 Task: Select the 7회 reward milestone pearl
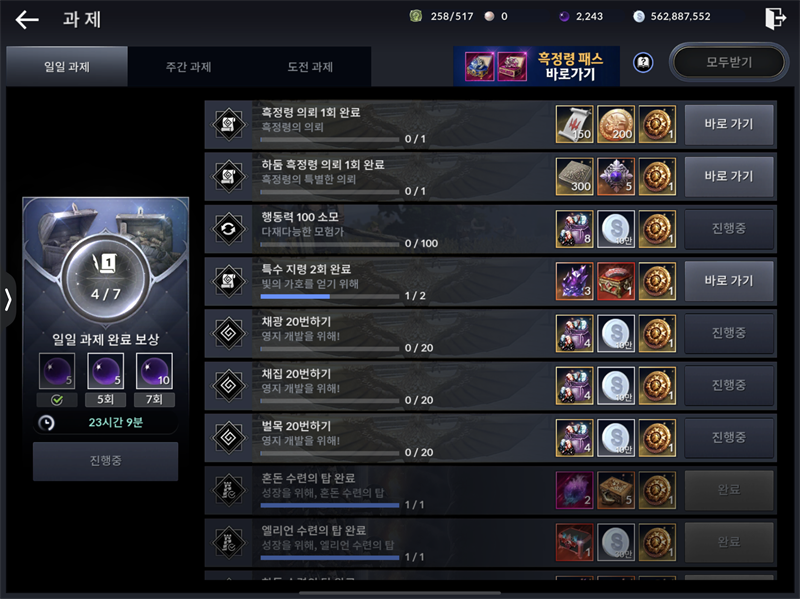pos(154,371)
